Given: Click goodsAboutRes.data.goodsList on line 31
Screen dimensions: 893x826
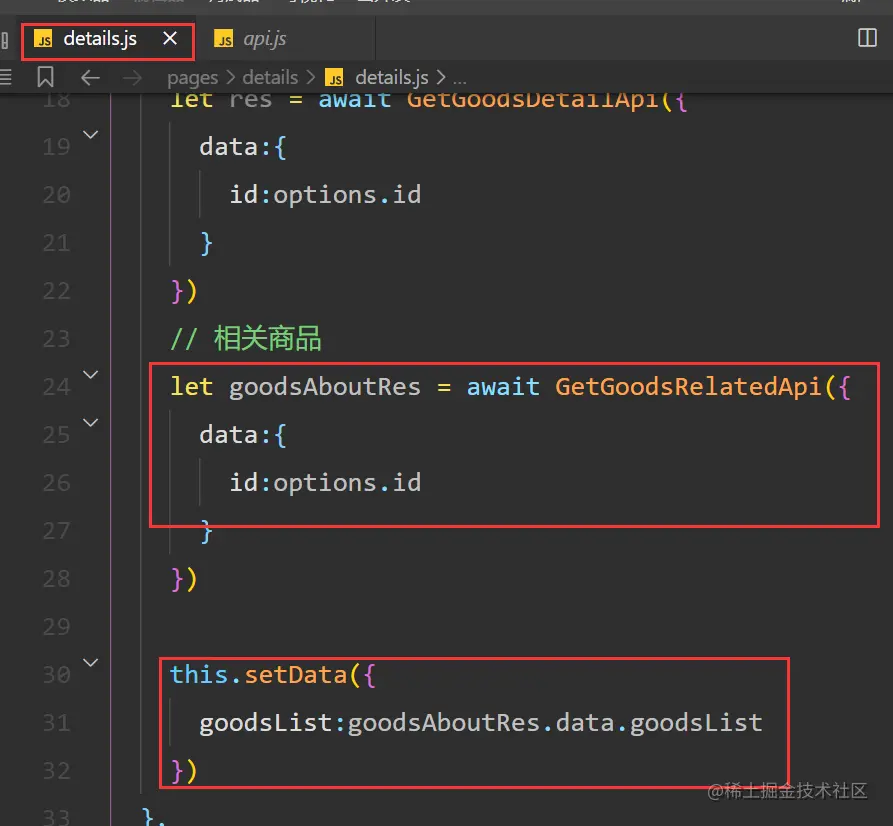Looking at the screenshot, I should click(555, 723).
